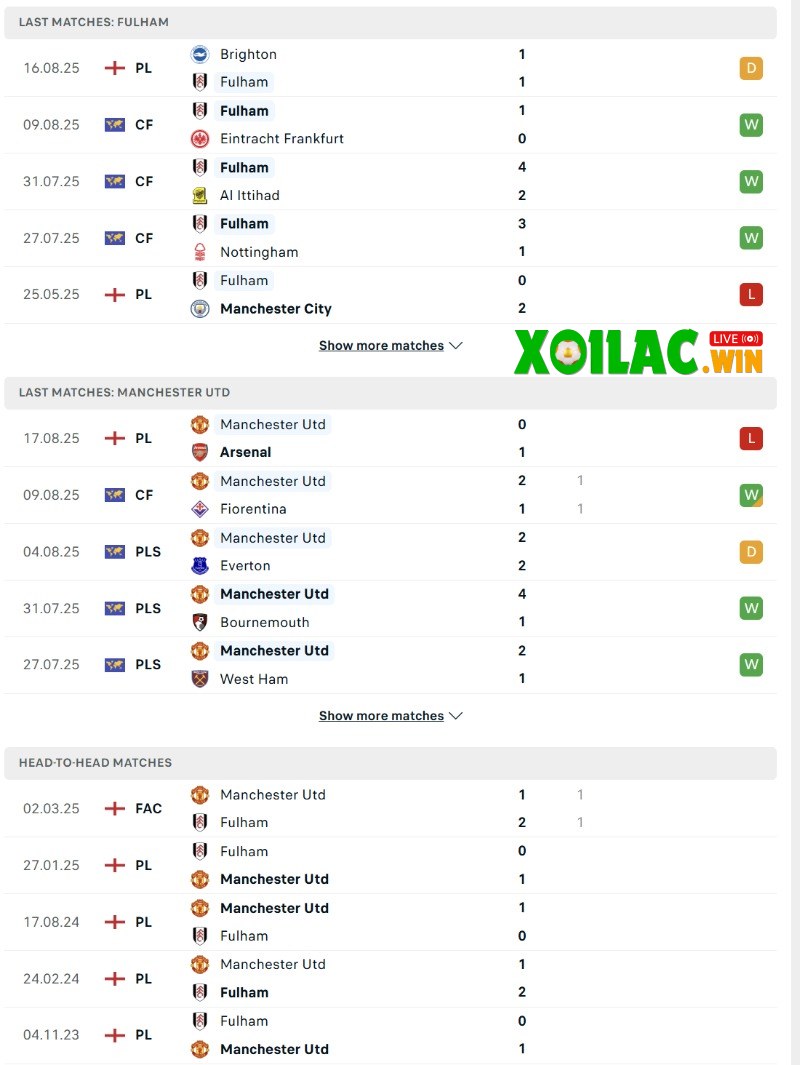
Task: Expand Show more matches under Fulham
Action: click(390, 346)
